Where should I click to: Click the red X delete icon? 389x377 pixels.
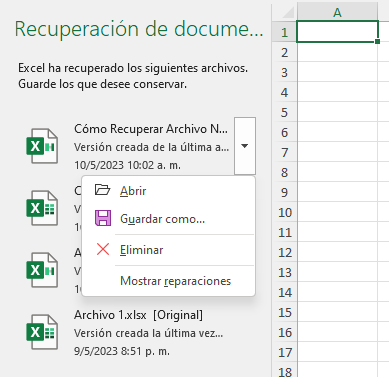tap(103, 249)
